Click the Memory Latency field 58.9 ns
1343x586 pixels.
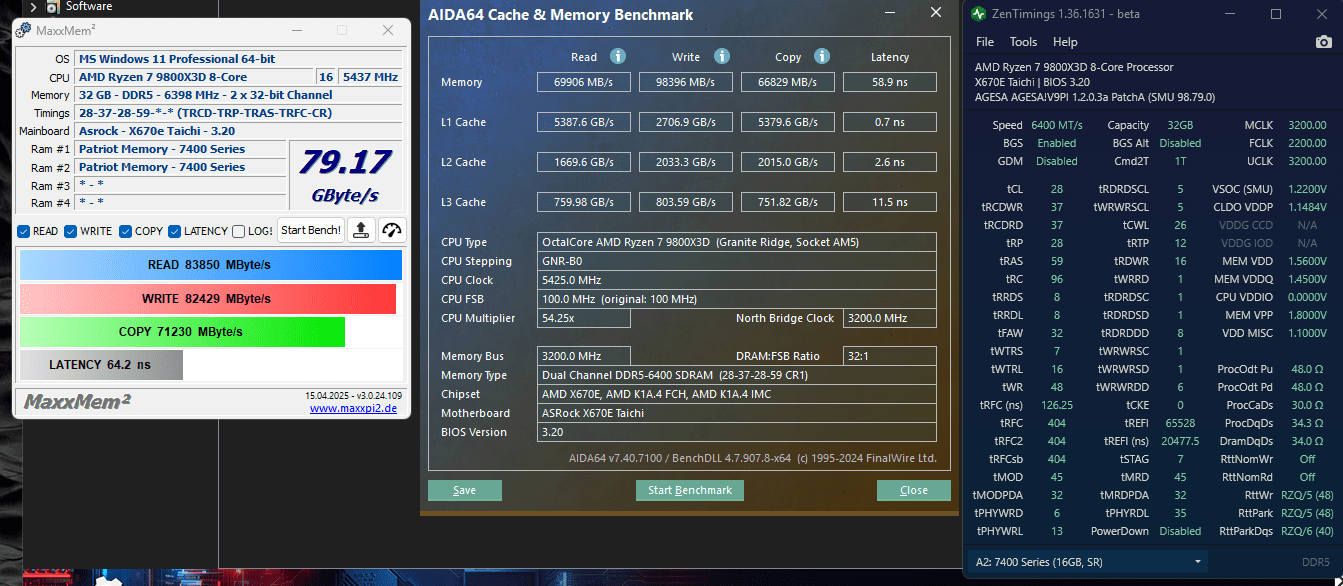[x=890, y=82]
